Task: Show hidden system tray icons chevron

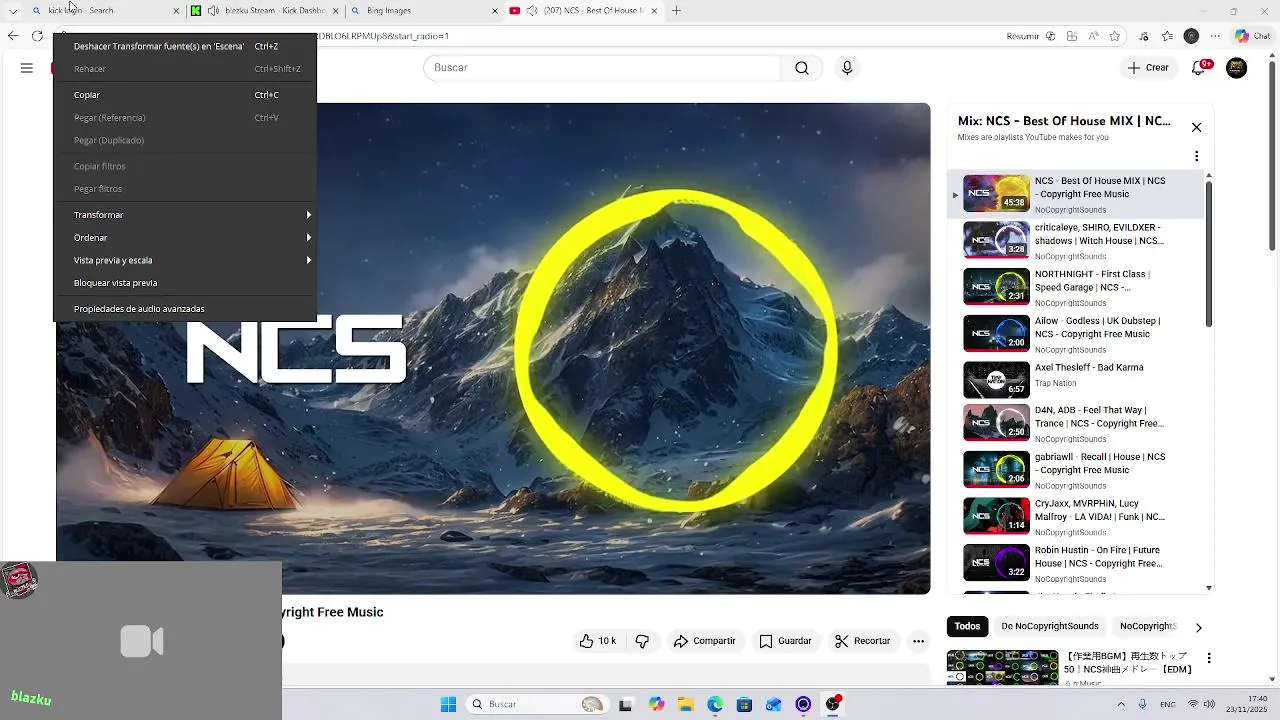Action: pos(1120,703)
